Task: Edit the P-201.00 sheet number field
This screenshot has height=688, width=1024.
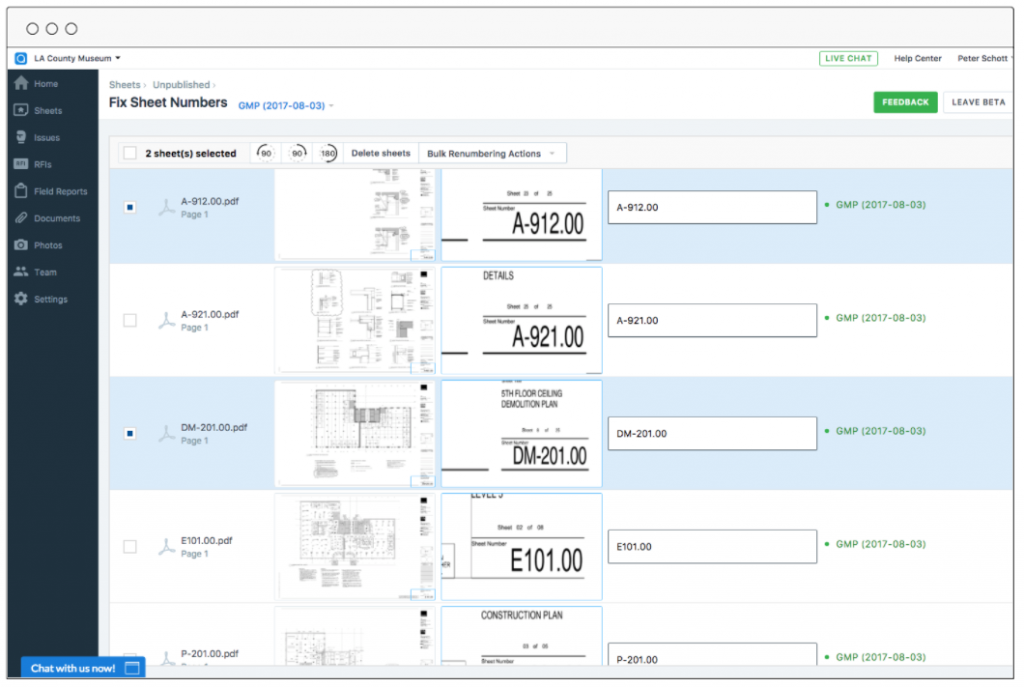Action: click(x=712, y=655)
